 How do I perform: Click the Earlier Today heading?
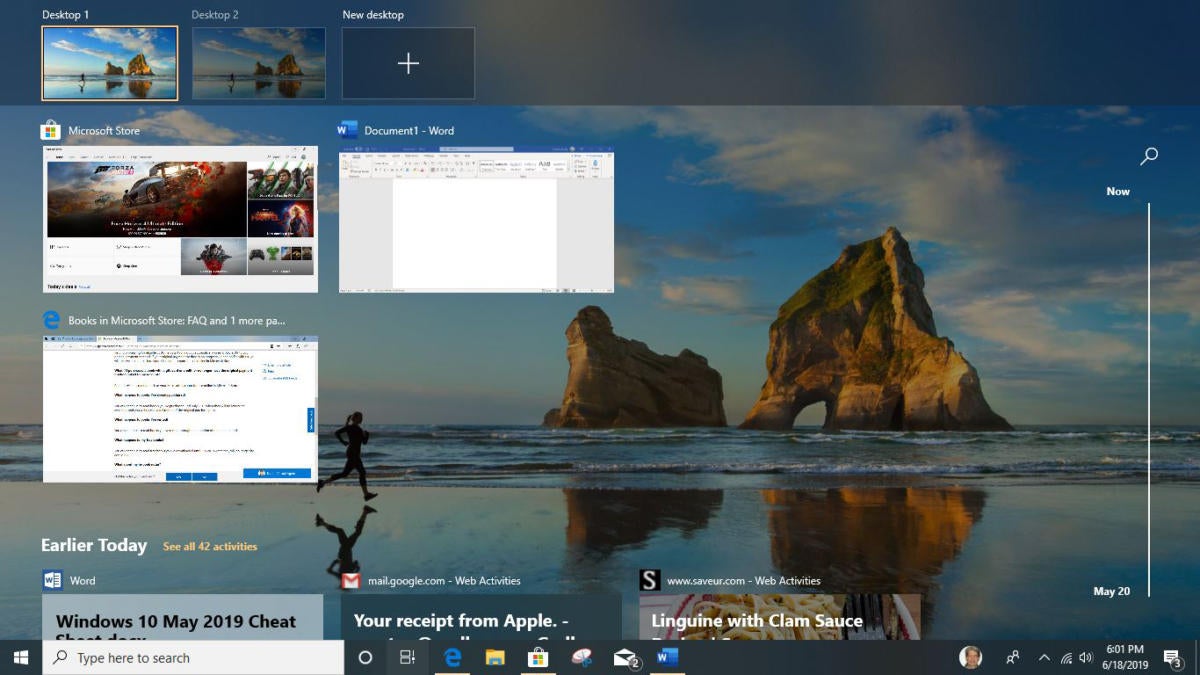(94, 545)
